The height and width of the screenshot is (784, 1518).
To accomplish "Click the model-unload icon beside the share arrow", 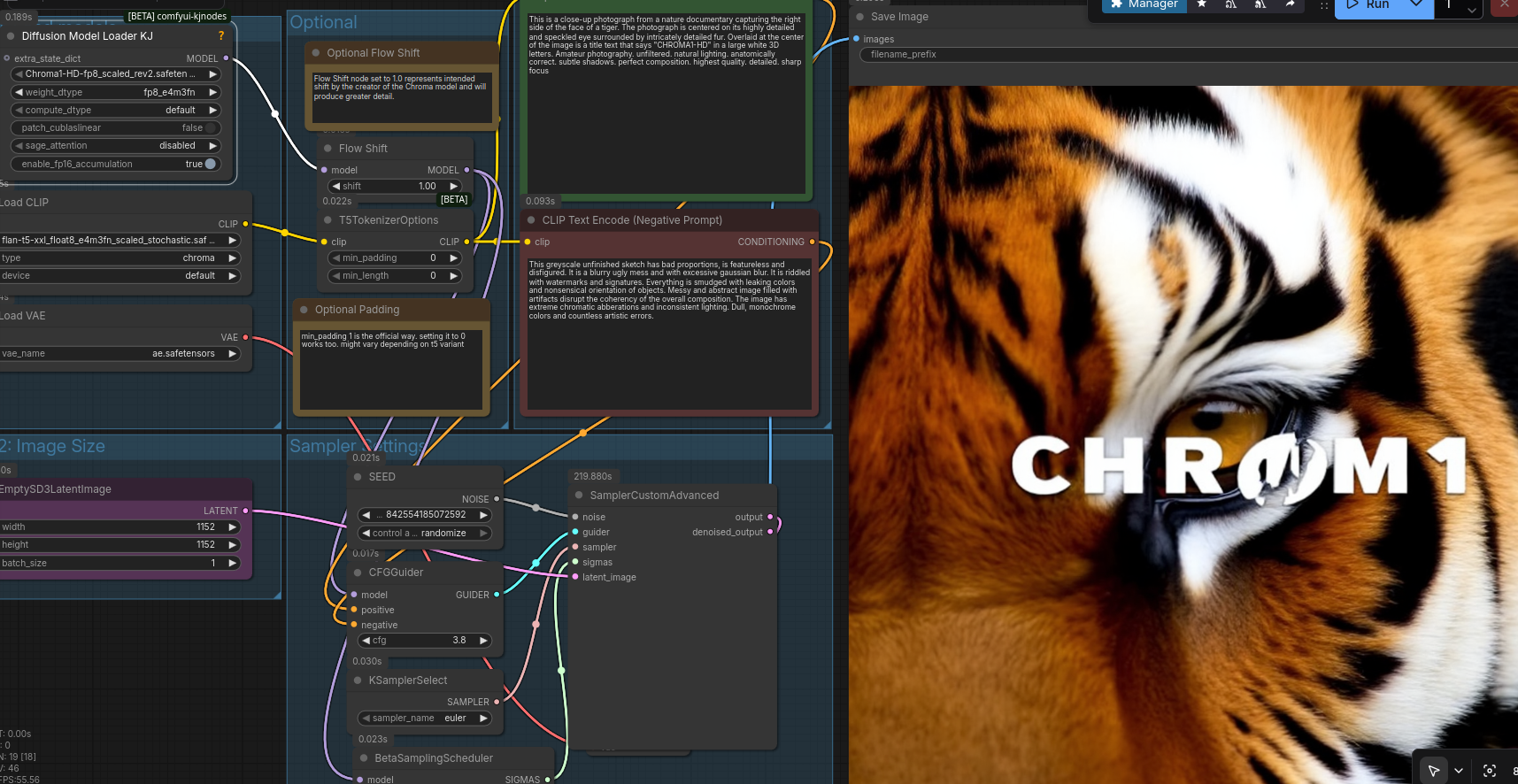I will (1260, 4).
